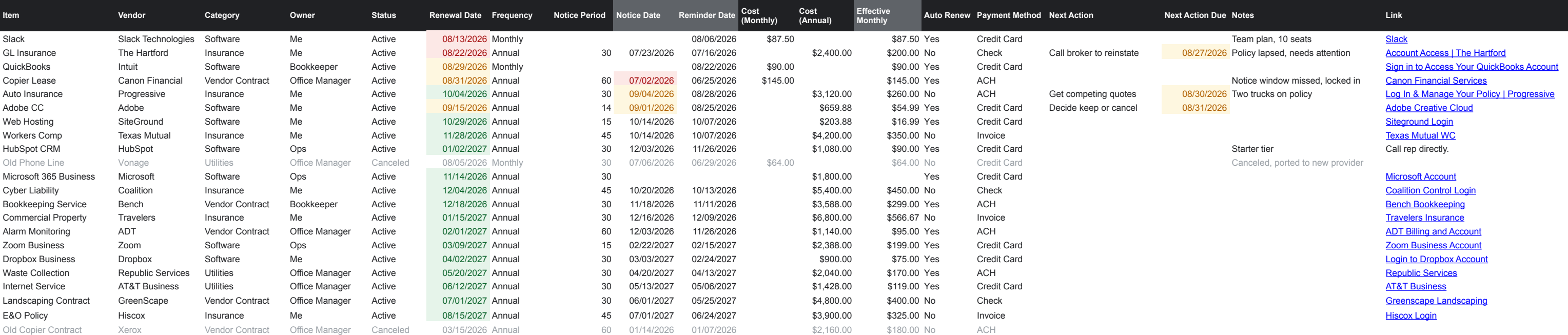1568x335 pixels.
Task: Select the Cost (Monthly) column header
Action: [x=758, y=15]
